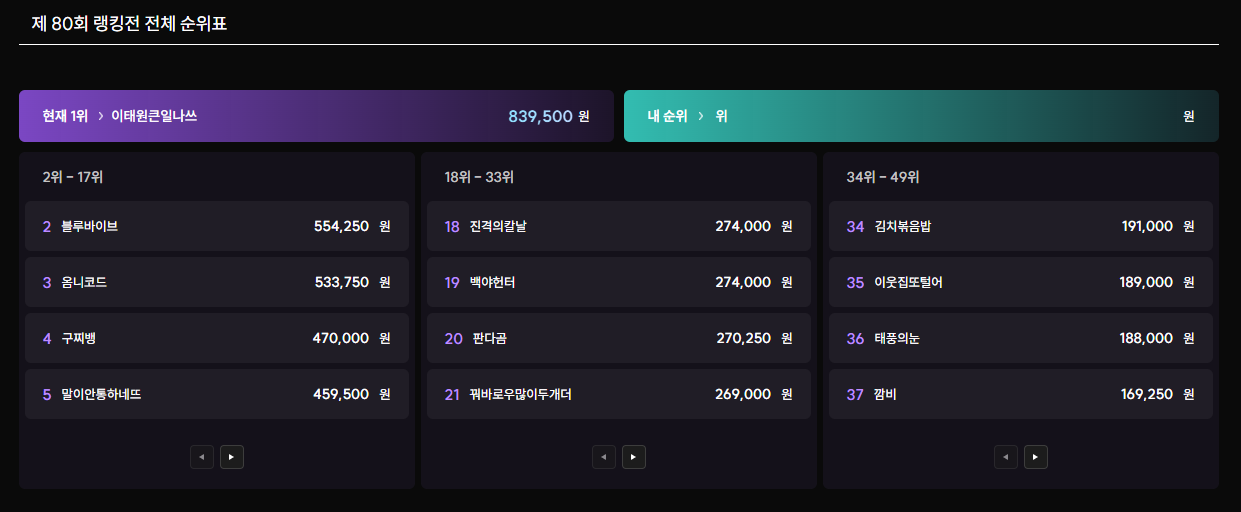The image size is (1241, 512).
Task: Click rank 5 말이안통하네뜨 row
Action: (217, 394)
